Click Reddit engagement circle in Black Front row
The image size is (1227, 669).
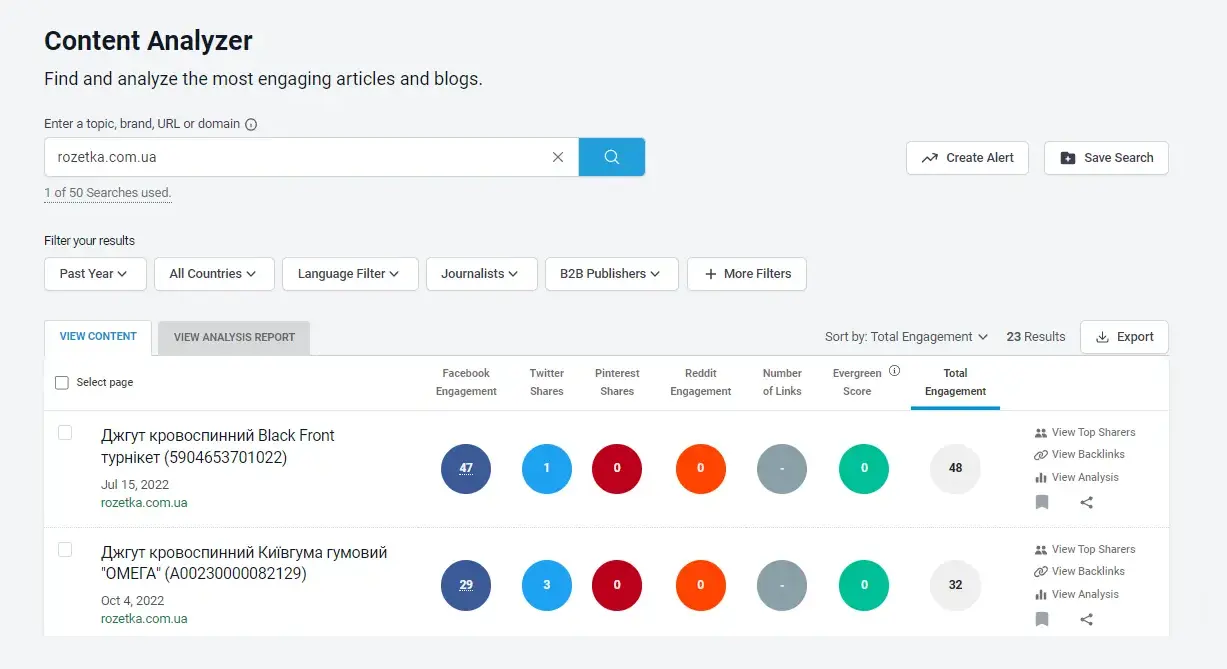tap(701, 468)
